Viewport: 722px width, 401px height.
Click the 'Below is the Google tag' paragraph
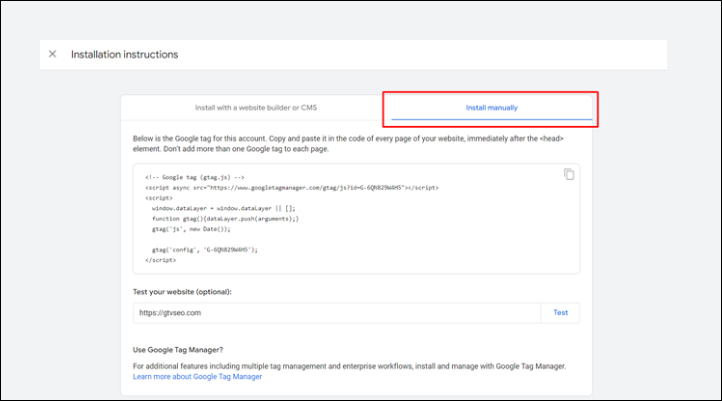point(348,144)
